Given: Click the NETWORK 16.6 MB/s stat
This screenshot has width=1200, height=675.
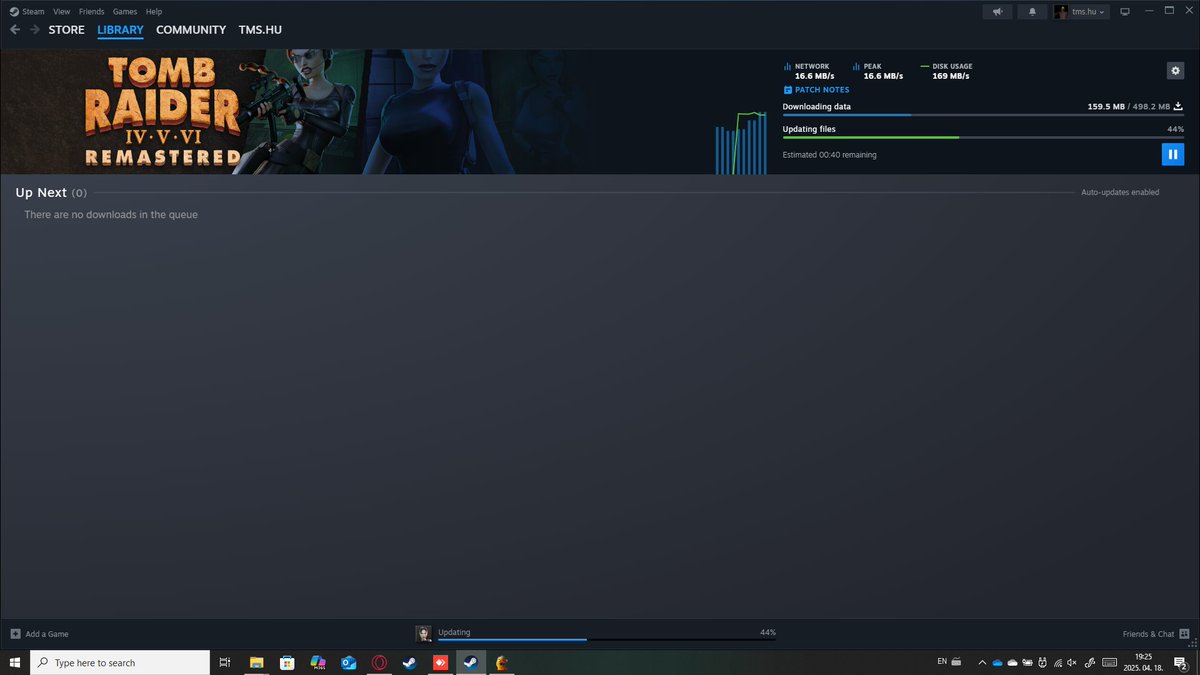Looking at the screenshot, I should 810,71.
